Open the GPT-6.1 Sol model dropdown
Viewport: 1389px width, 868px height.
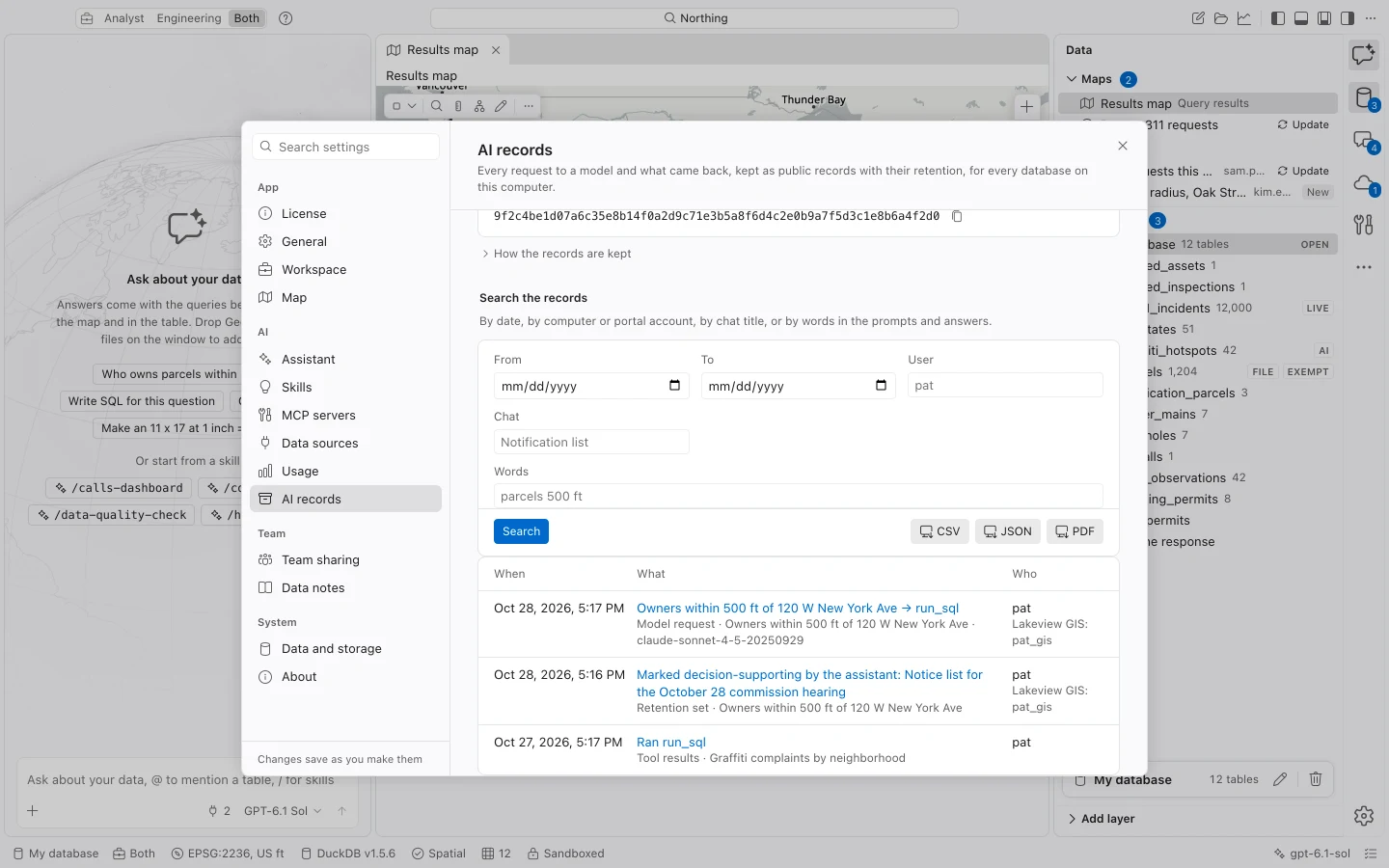click(283, 811)
